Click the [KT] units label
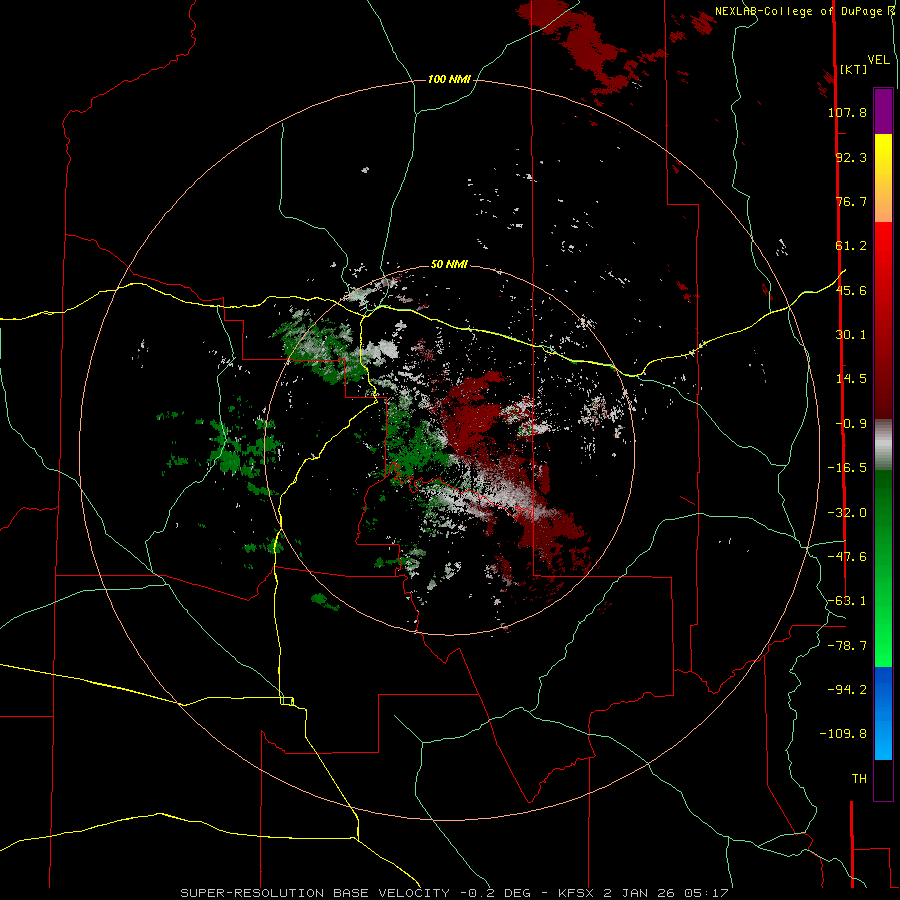This screenshot has height=900, width=900. (853, 69)
